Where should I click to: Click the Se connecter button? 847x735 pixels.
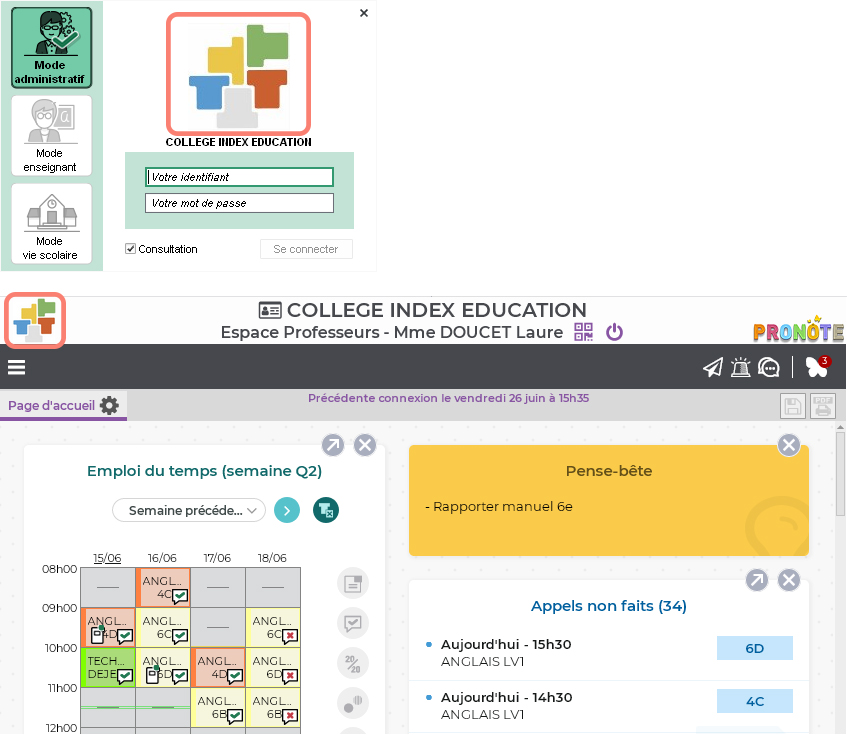click(x=306, y=249)
